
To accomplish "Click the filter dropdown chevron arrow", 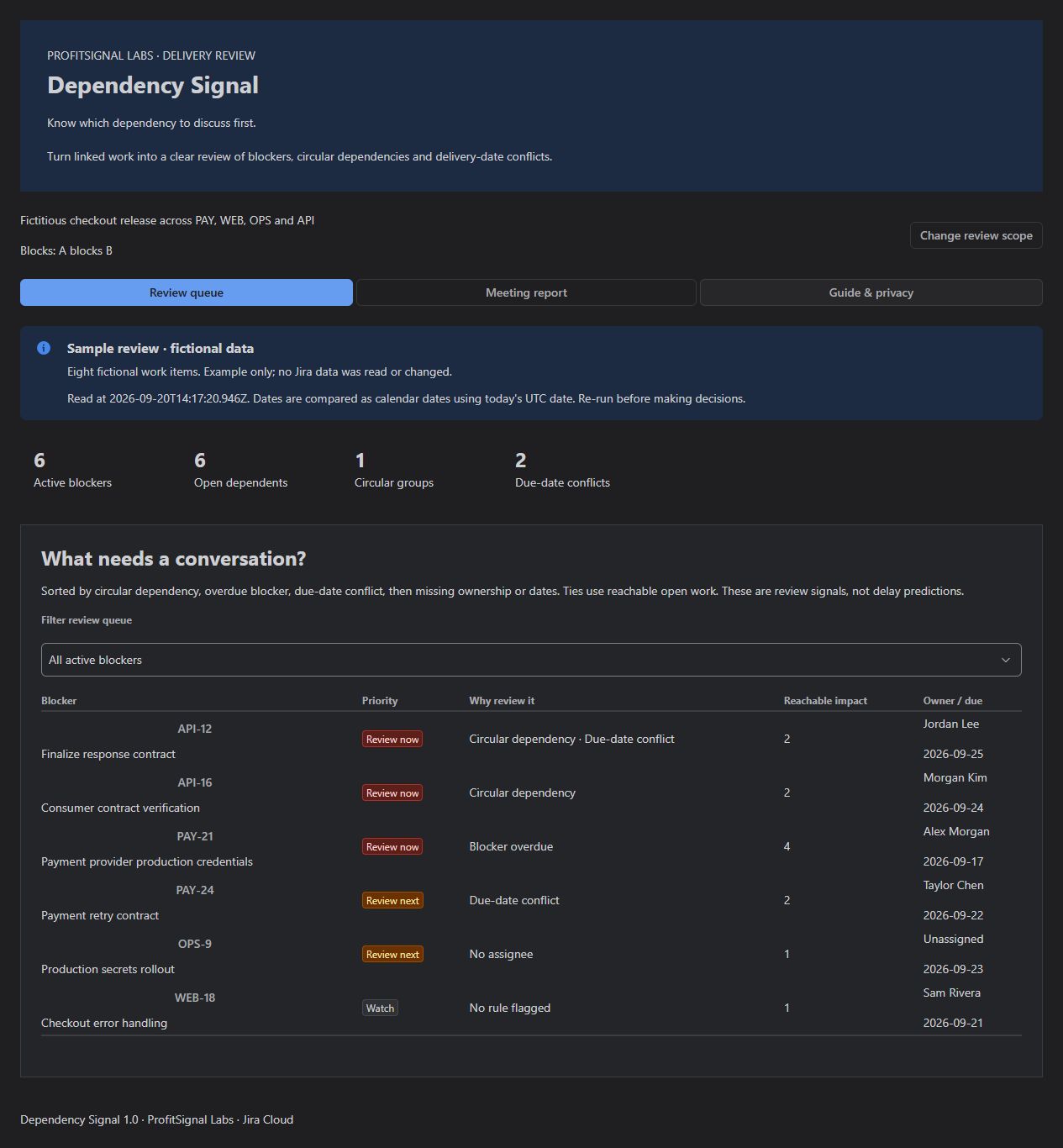I will [1005, 660].
